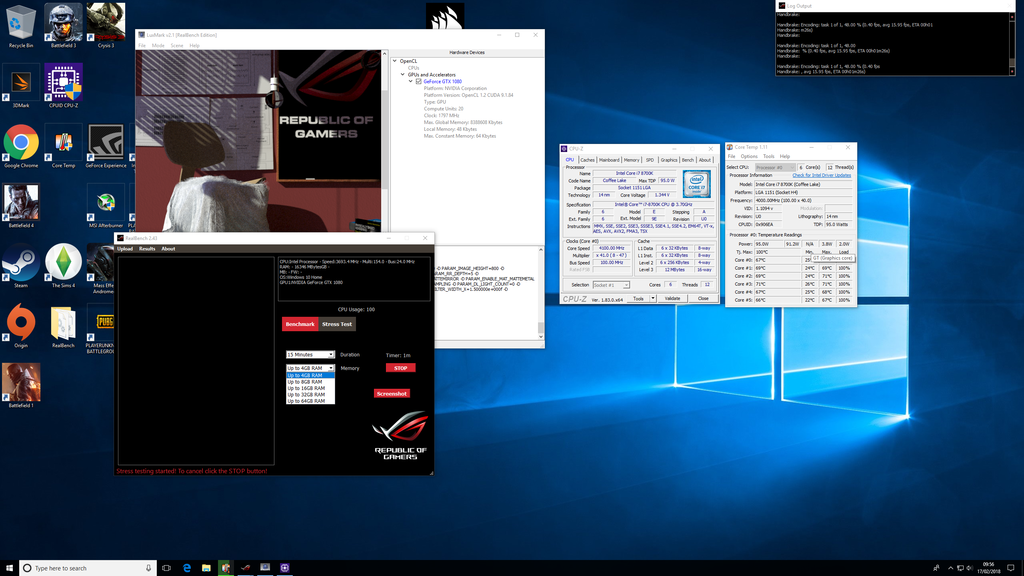
Task: Toggle the GeForce GTX 1080 checkbox
Action: tap(419, 81)
